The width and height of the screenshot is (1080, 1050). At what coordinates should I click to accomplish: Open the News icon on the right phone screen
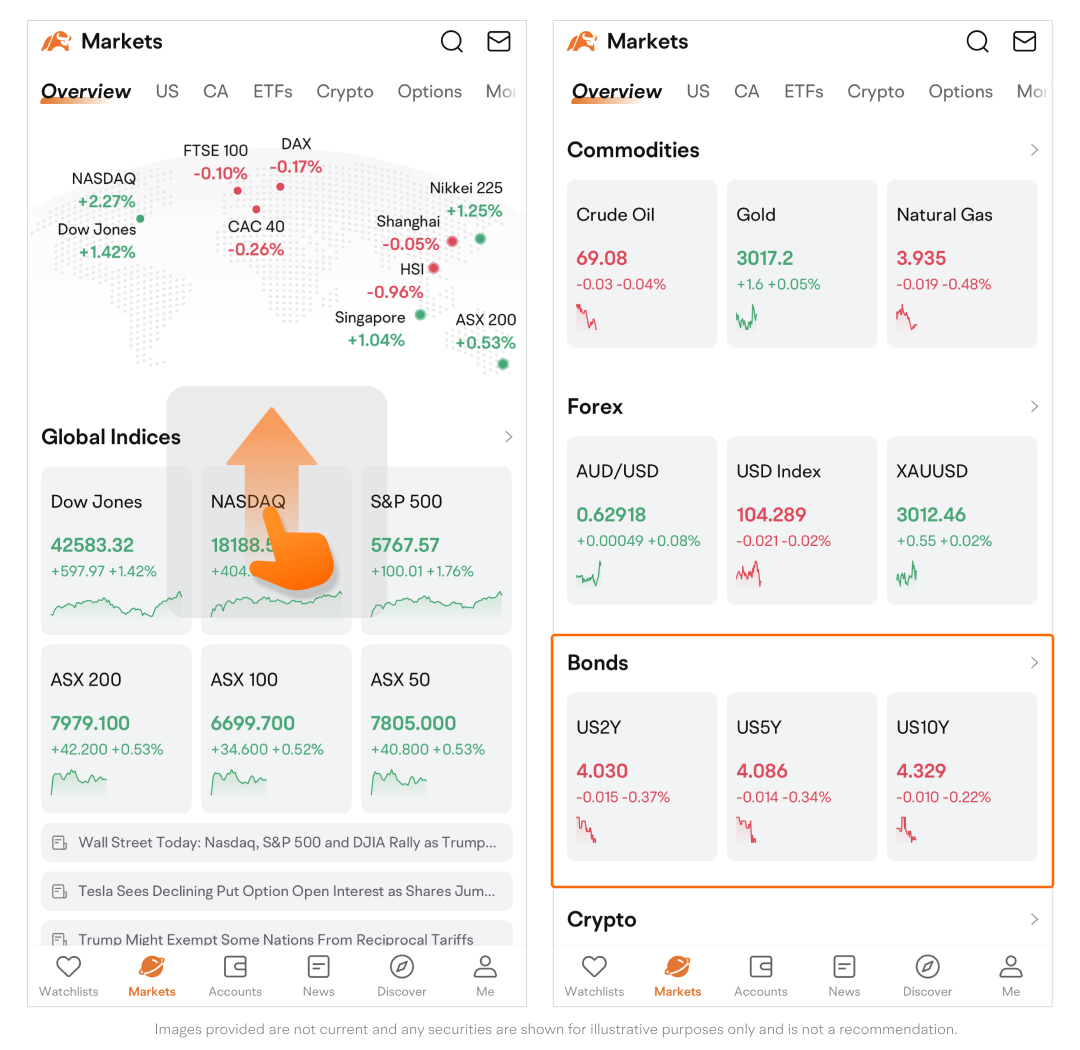pyautogui.click(x=844, y=967)
